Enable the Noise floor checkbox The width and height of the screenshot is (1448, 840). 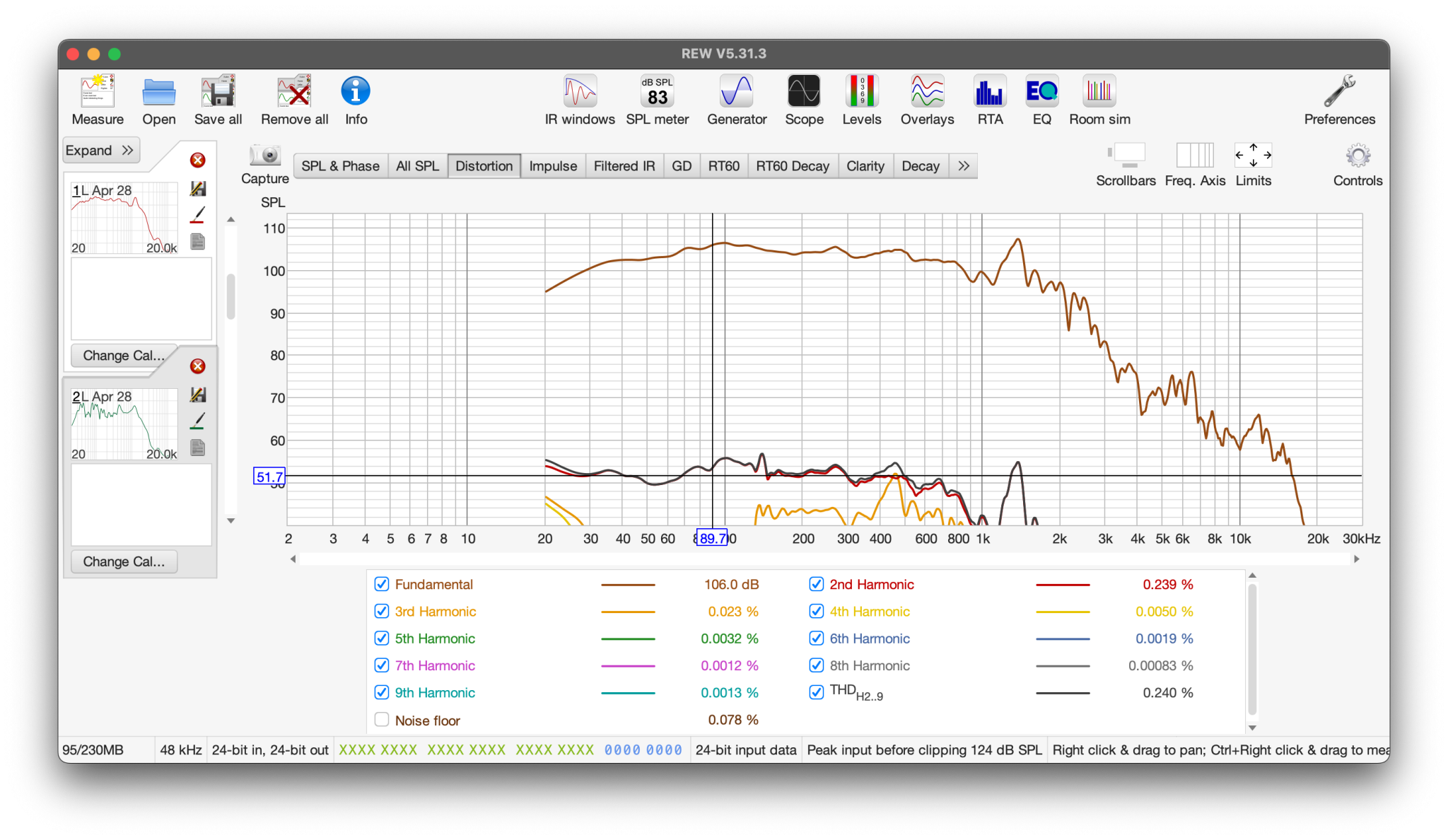tap(382, 720)
